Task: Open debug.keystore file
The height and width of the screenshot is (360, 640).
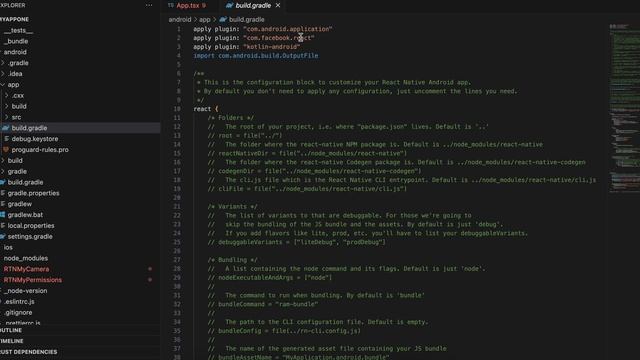Action: (x=35, y=139)
